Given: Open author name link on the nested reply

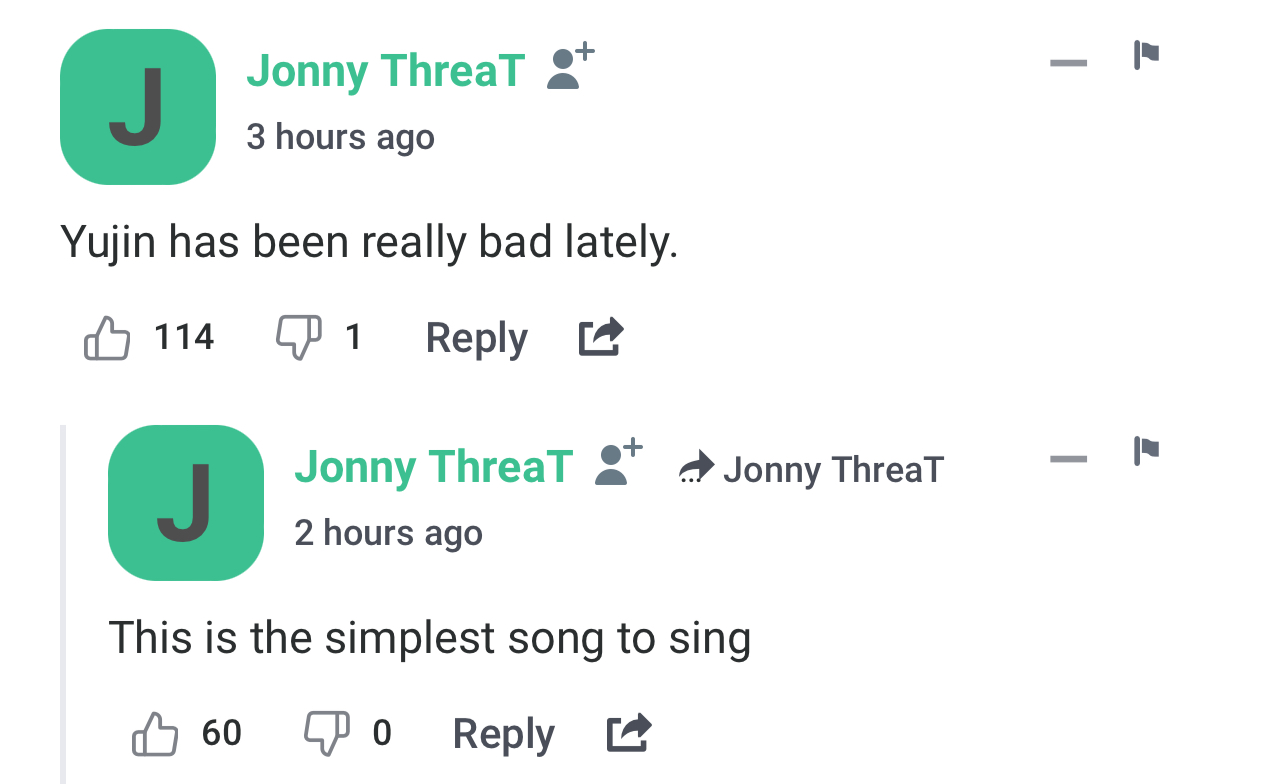Looking at the screenshot, I should [433, 467].
